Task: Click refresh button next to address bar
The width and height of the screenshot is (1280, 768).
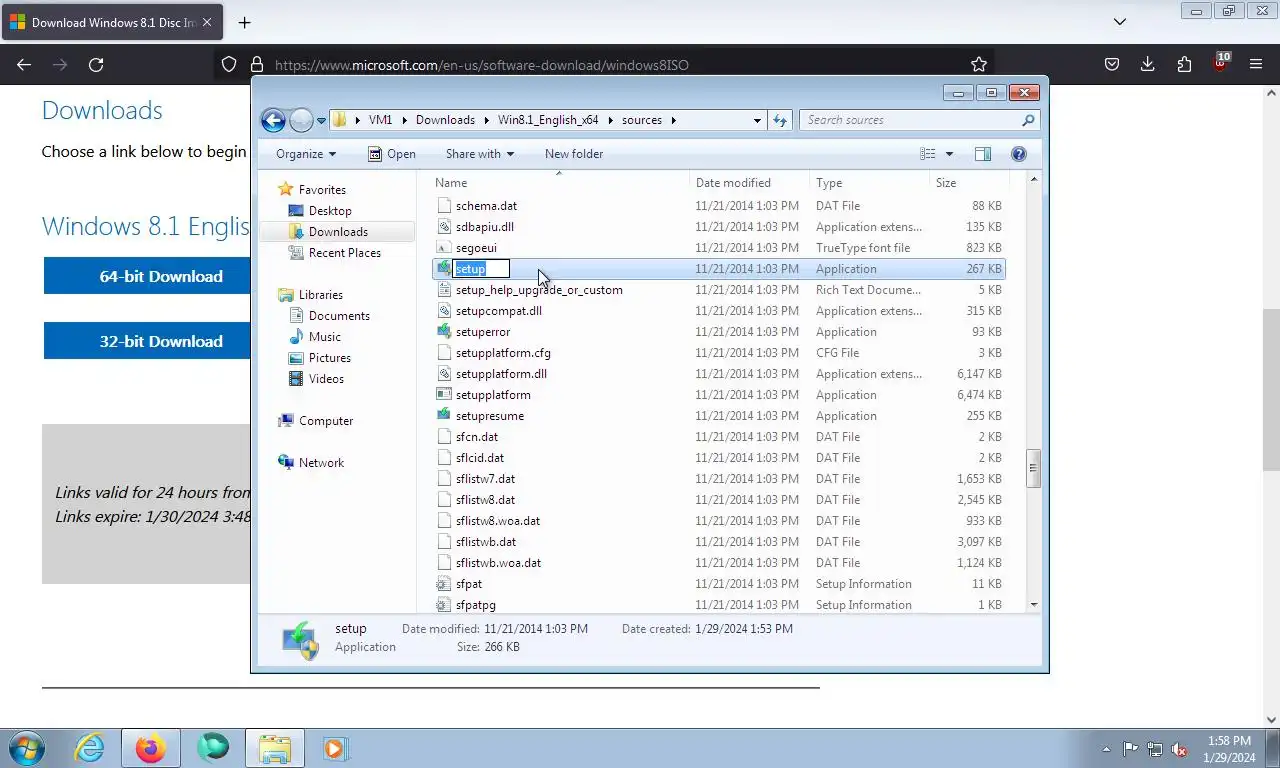Action: pyautogui.click(x=781, y=120)
